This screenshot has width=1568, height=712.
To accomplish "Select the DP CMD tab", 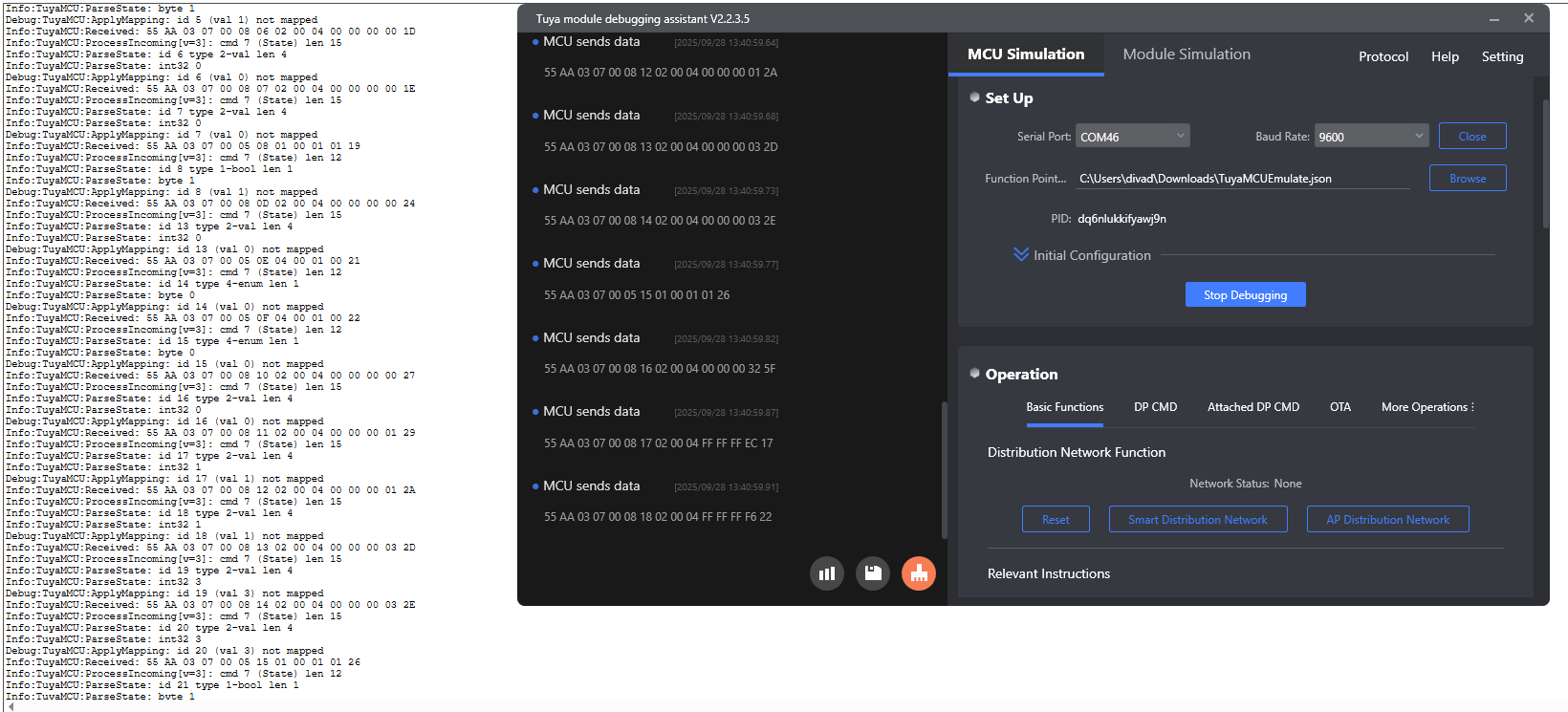I will pos(1155,407).
